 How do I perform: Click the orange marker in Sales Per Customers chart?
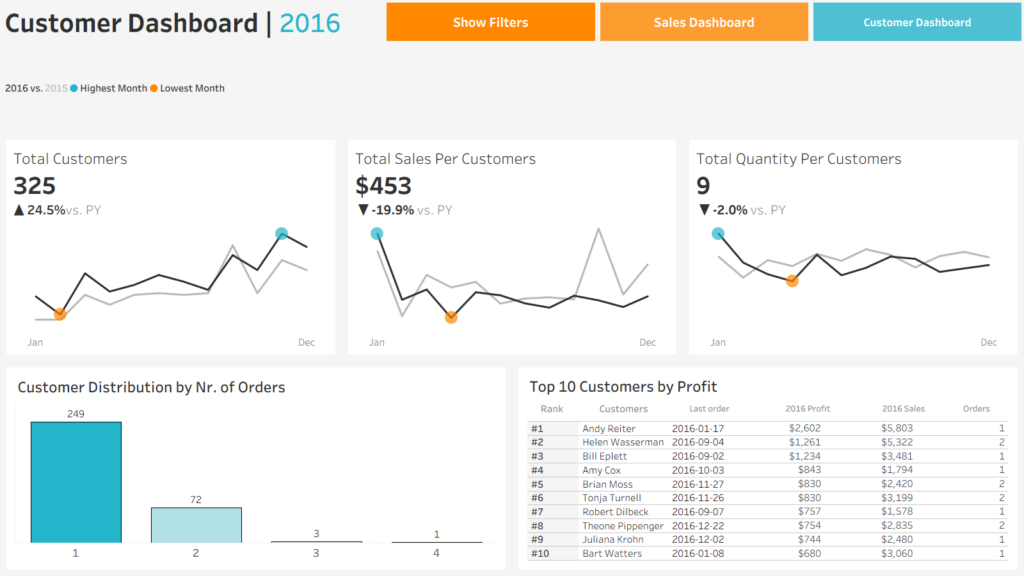[451, 317]
